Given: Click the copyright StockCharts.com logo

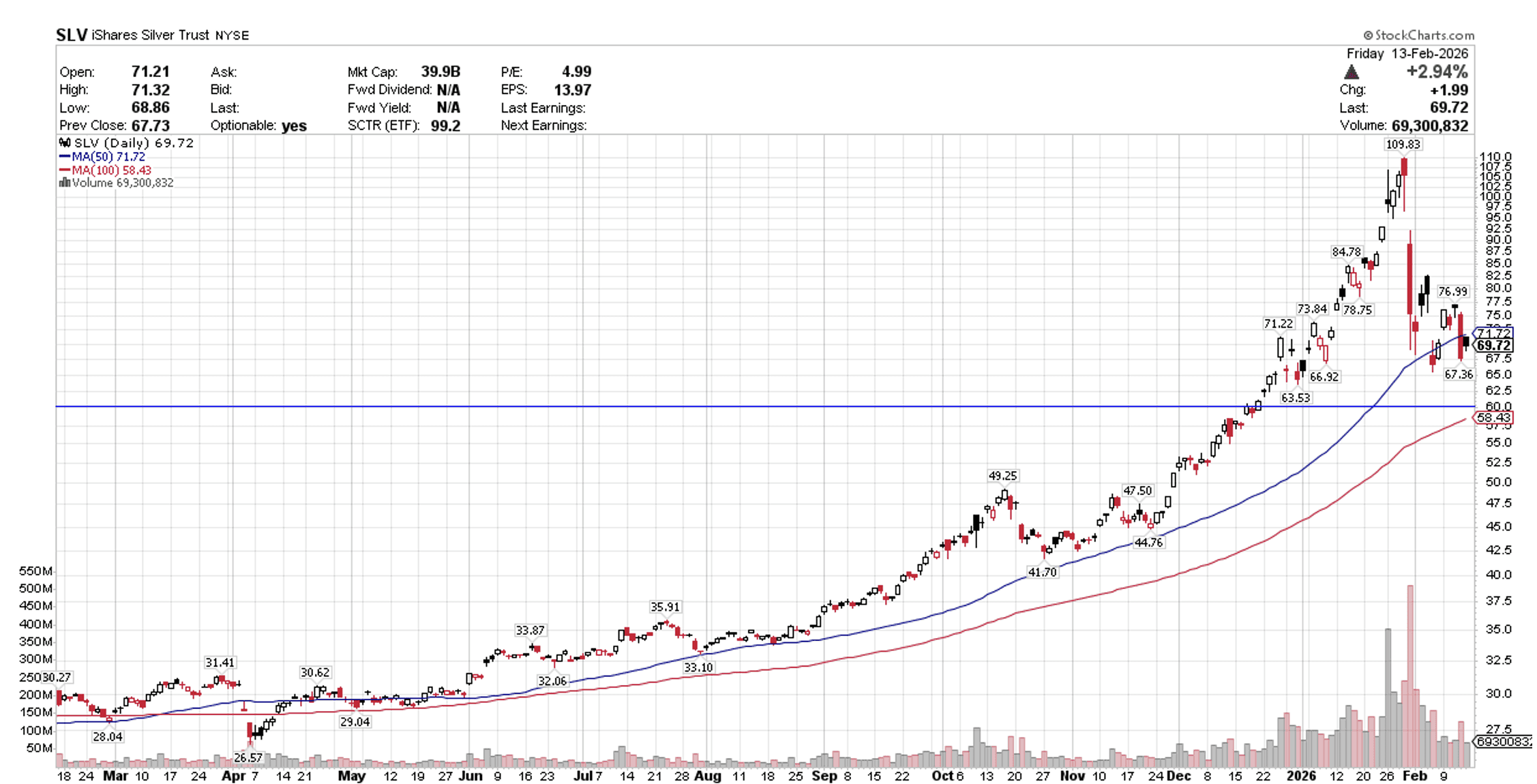Looking at the screenshot, I should tap(1419, 35).
